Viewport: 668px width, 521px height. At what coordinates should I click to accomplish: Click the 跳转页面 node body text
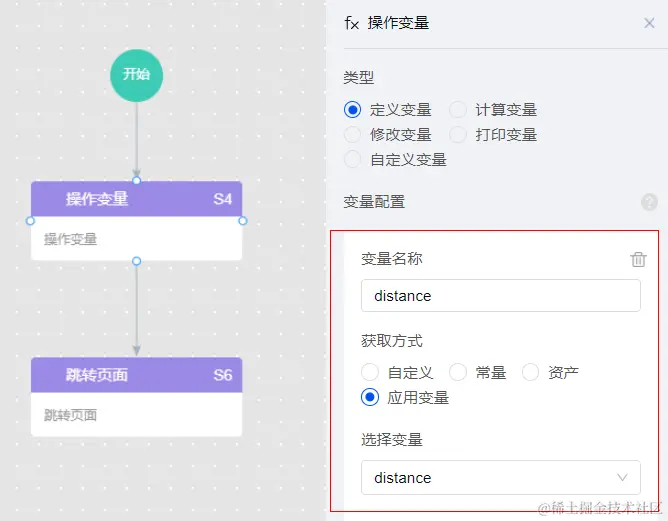[71, 415]
